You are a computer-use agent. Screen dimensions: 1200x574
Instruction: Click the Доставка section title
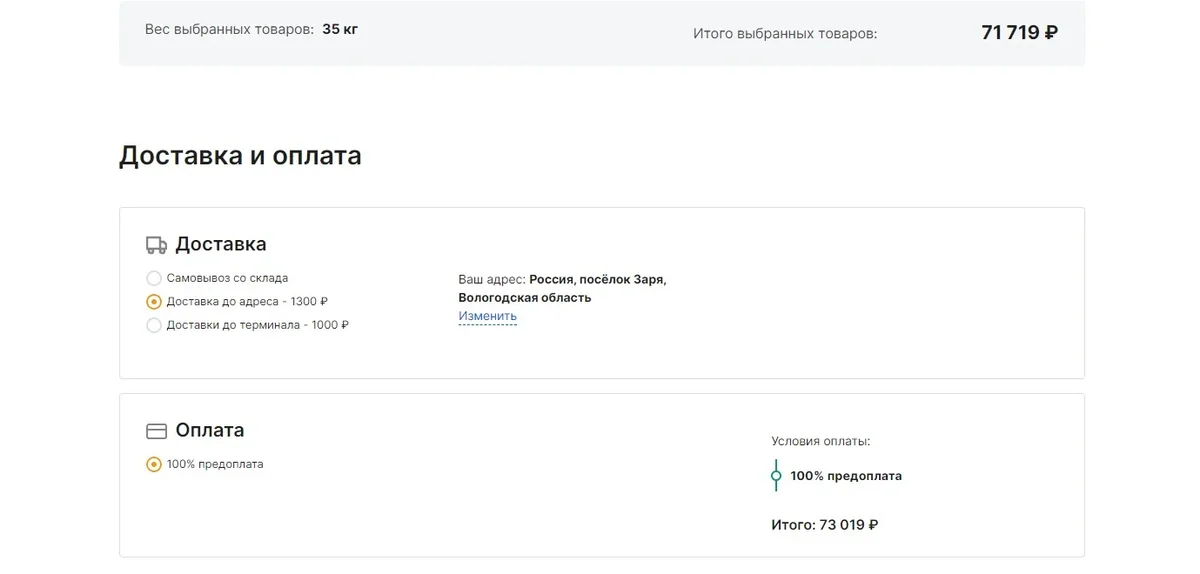220,245
